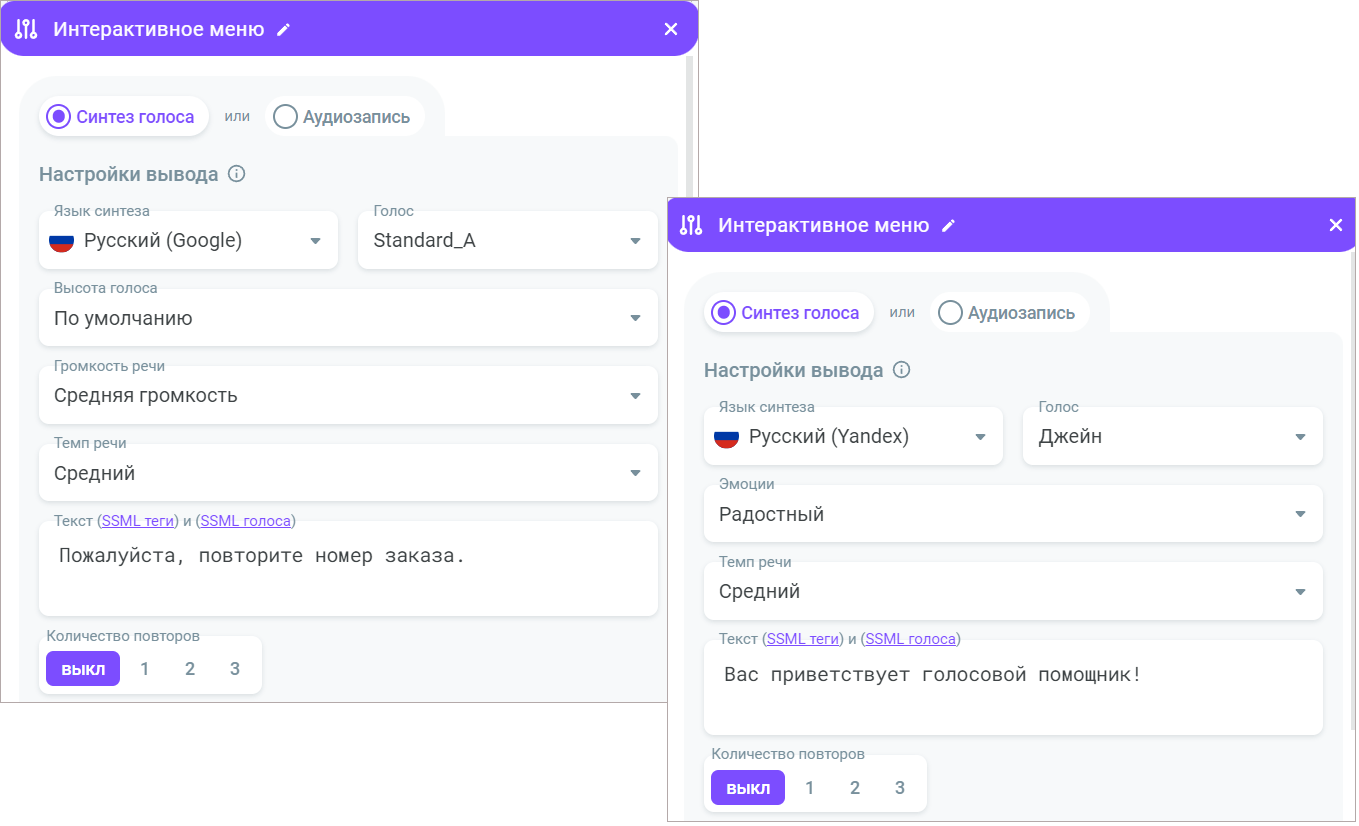Select Синтез голоса radio in Google panel
The width and height of the screenshot is (1359, 826).
123,116
